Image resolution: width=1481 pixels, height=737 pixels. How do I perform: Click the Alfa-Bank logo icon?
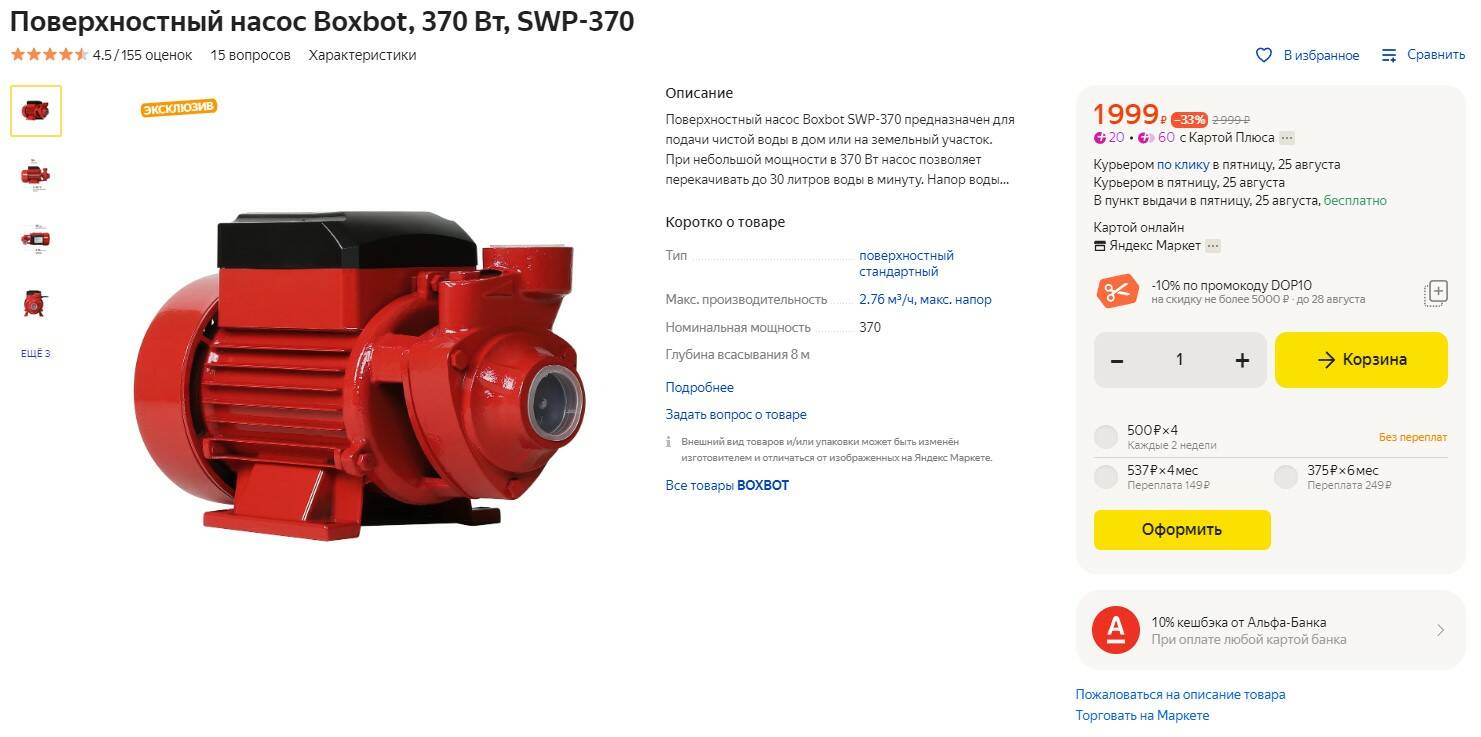[1116, 630]
